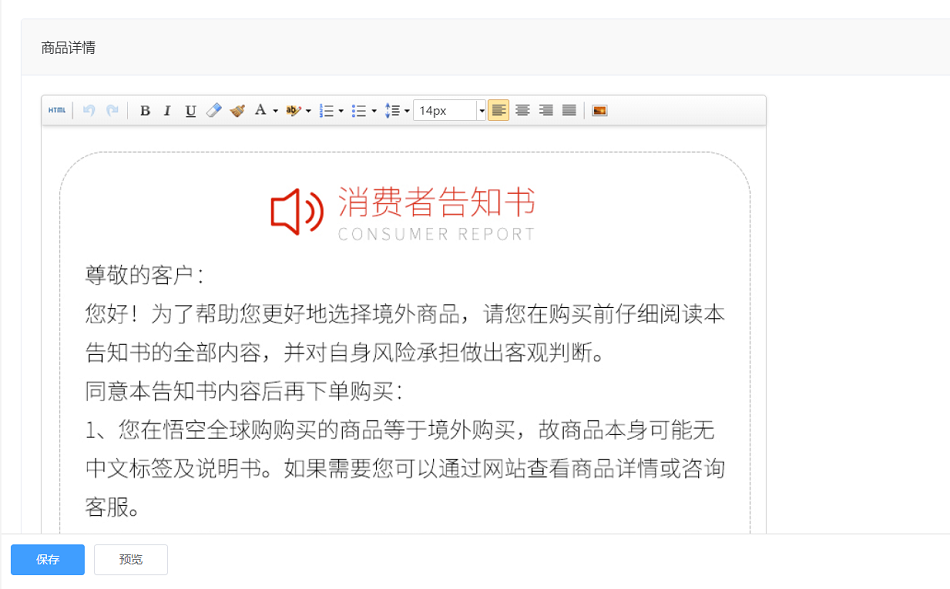Toggle underline formatting
Viewport: 950px width, 589px height.
190,110
